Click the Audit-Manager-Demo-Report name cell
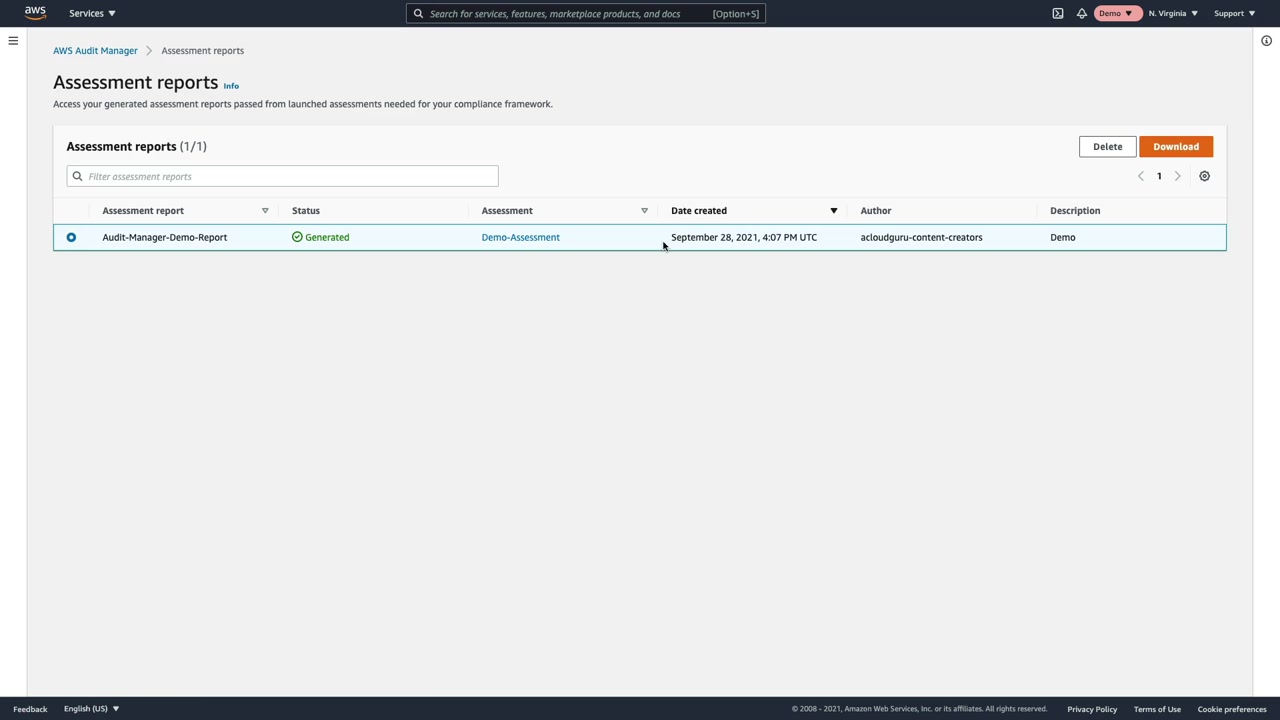This screenshot has width=1280, height=720. point(164,237)
